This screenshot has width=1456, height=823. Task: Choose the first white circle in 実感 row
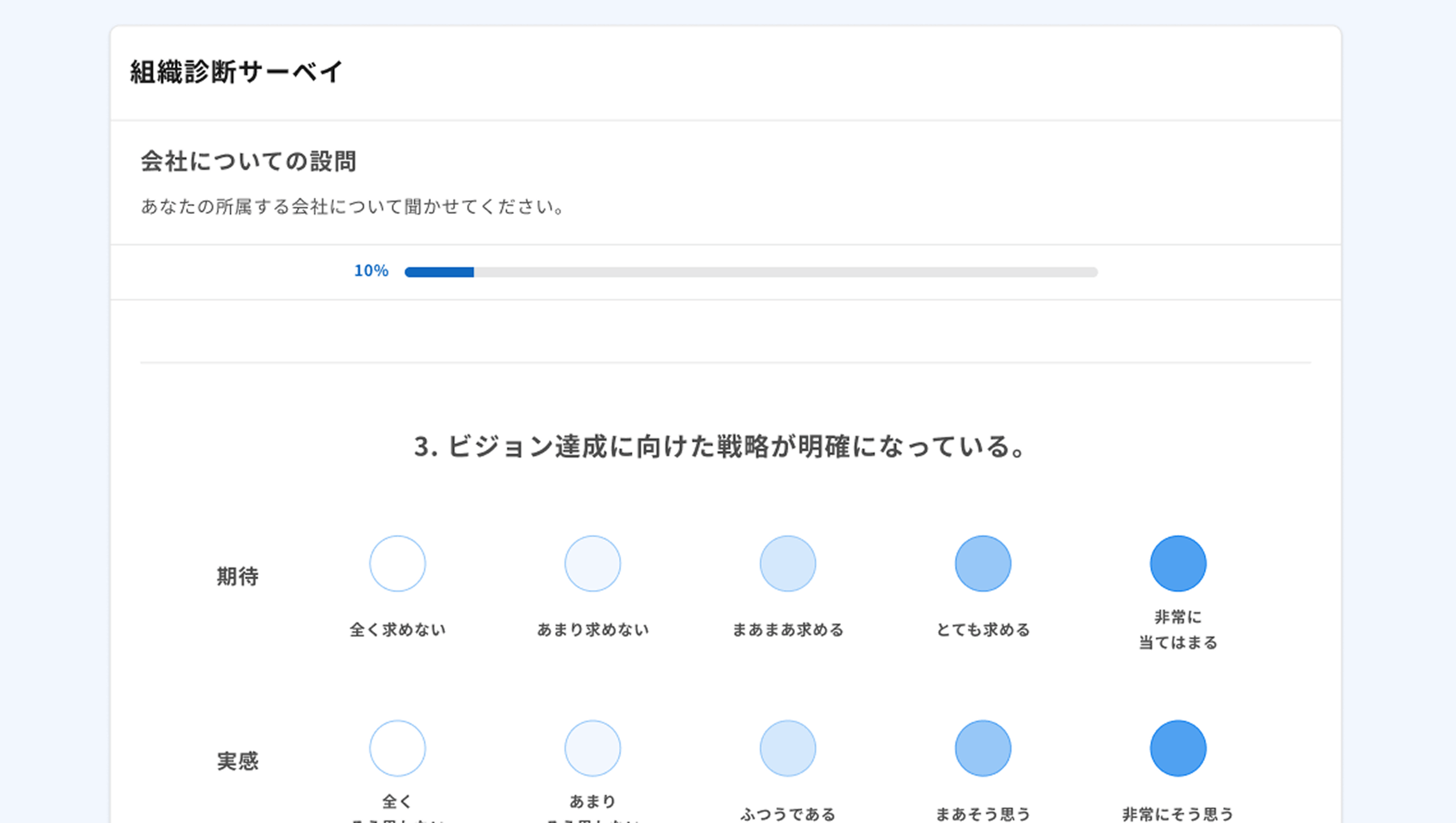[x=397, y=748]
